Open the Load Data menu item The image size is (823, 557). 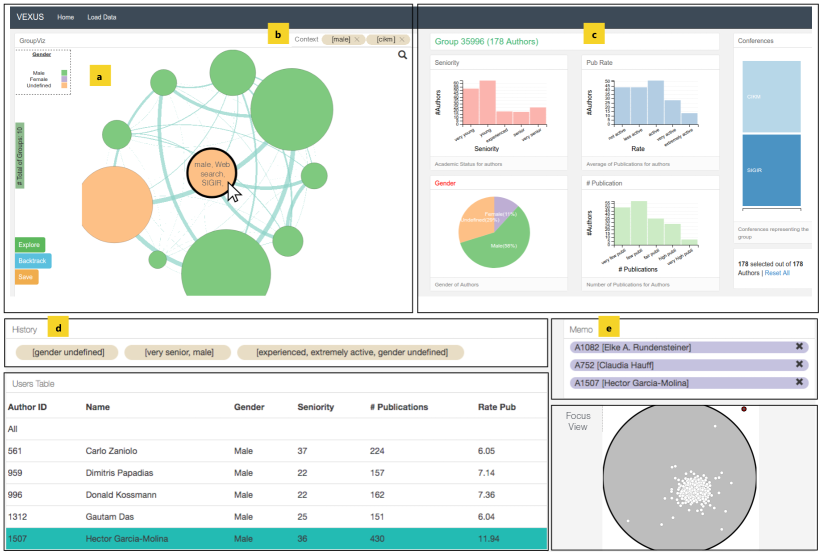pos(102,17)
